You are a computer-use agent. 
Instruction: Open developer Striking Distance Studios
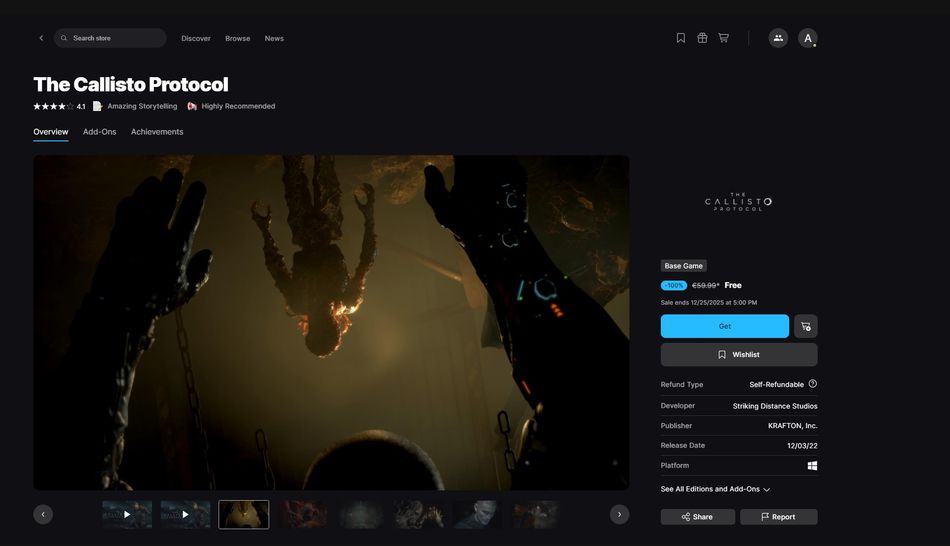coord(775,406)
